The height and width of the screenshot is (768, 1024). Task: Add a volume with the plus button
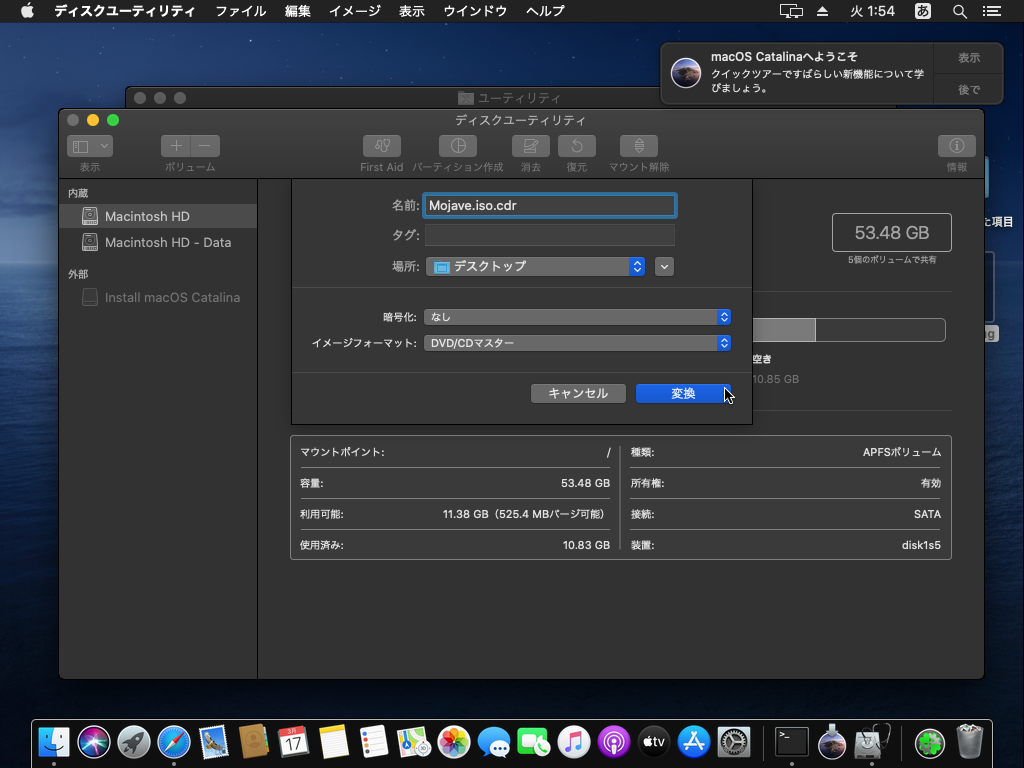176,146
